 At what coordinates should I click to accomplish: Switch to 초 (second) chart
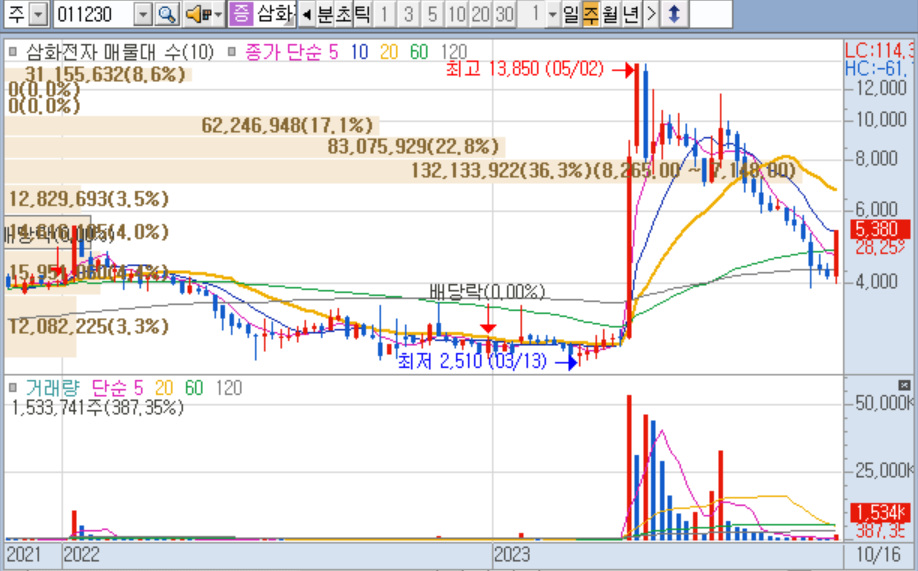coord(344,15)
